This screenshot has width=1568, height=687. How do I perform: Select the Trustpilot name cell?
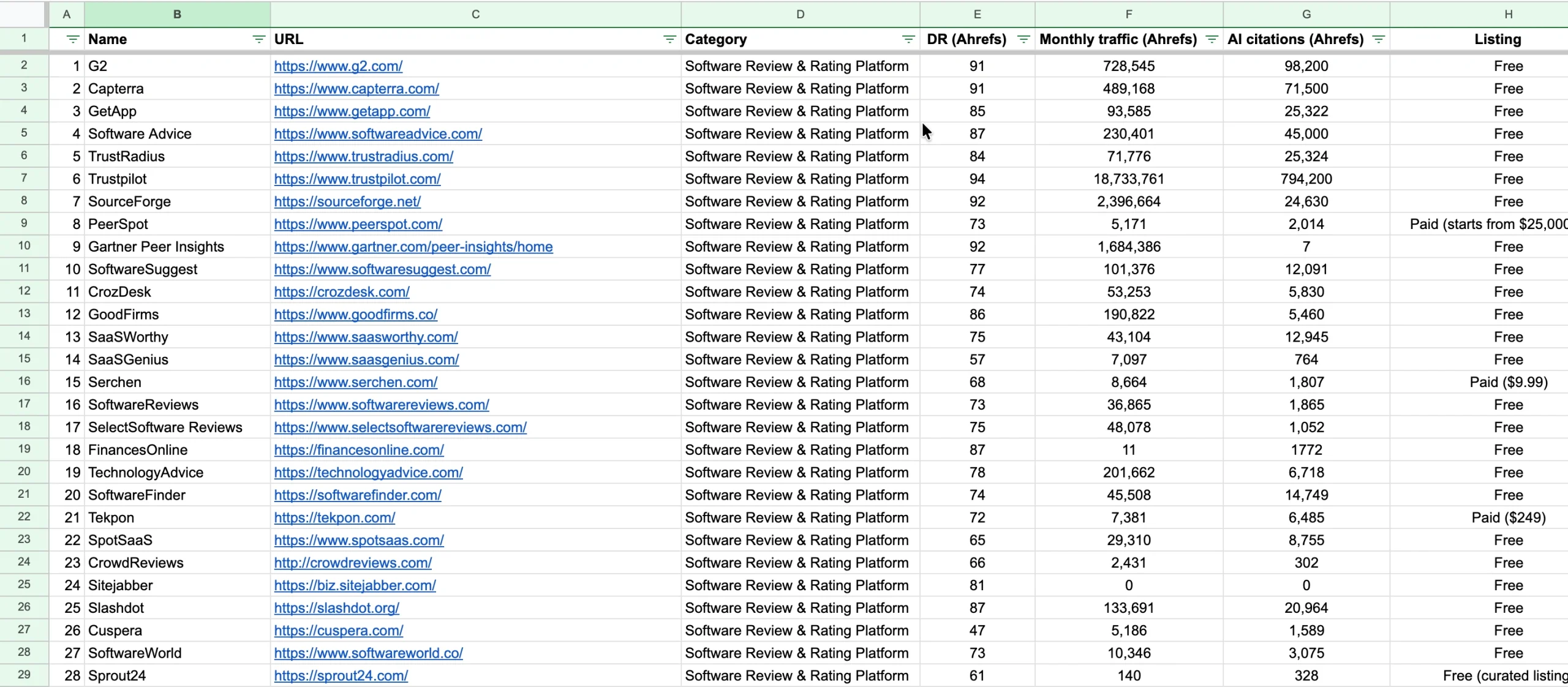click(177, 179)
